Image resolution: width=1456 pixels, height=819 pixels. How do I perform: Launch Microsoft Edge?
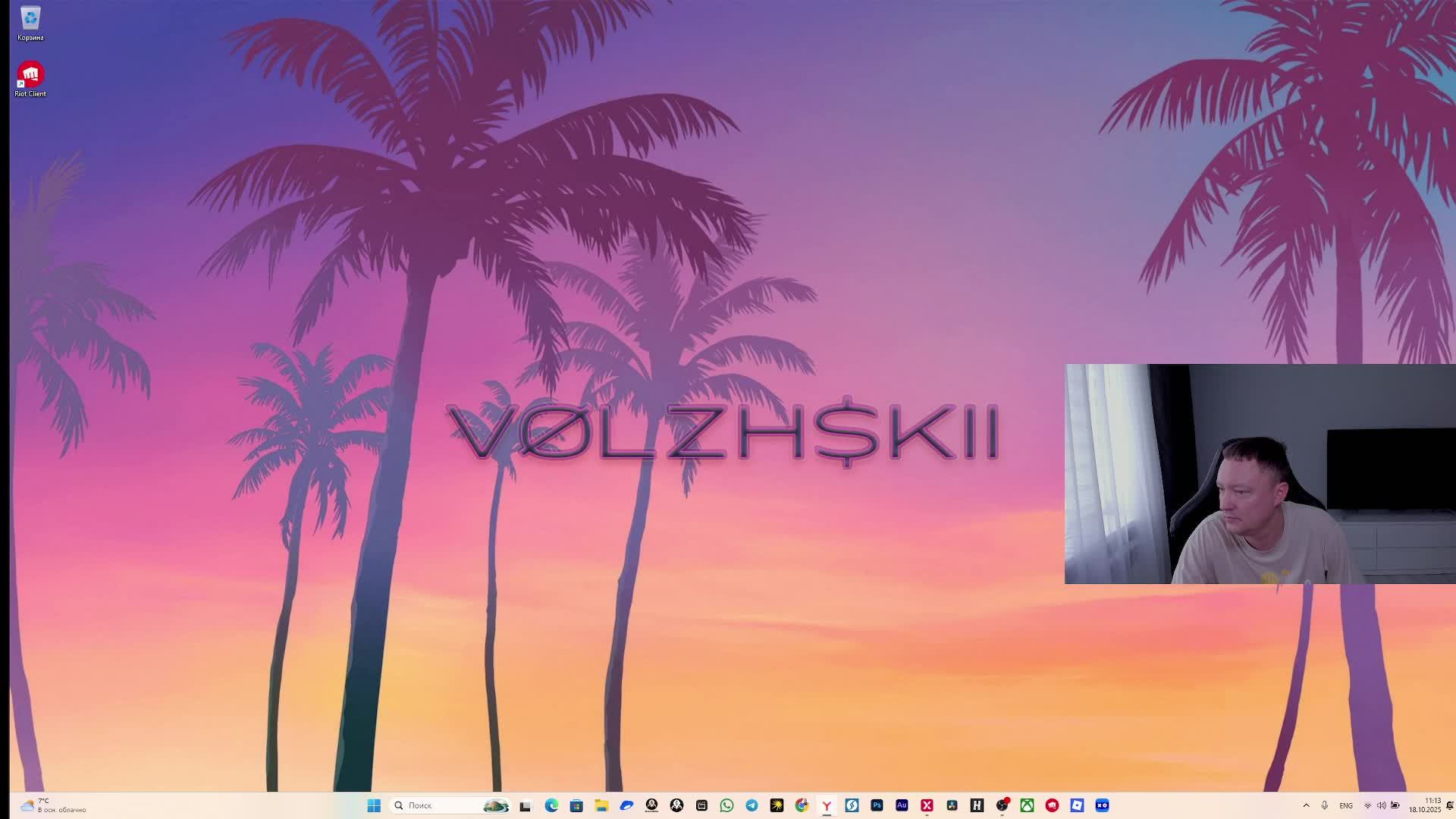(551, 805)
